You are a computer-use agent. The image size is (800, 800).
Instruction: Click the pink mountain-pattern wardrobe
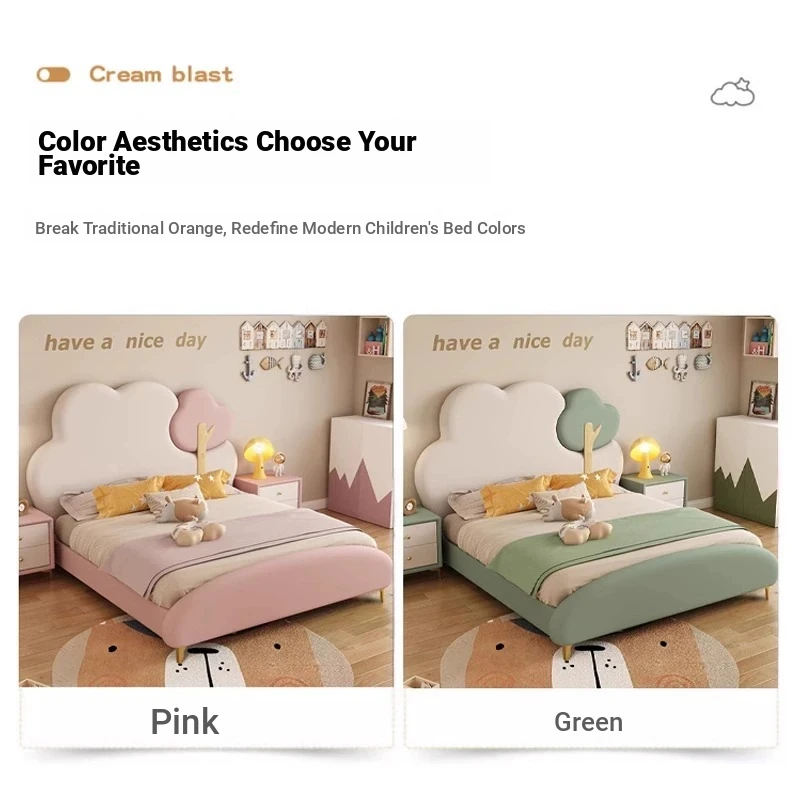click(360, 471)
